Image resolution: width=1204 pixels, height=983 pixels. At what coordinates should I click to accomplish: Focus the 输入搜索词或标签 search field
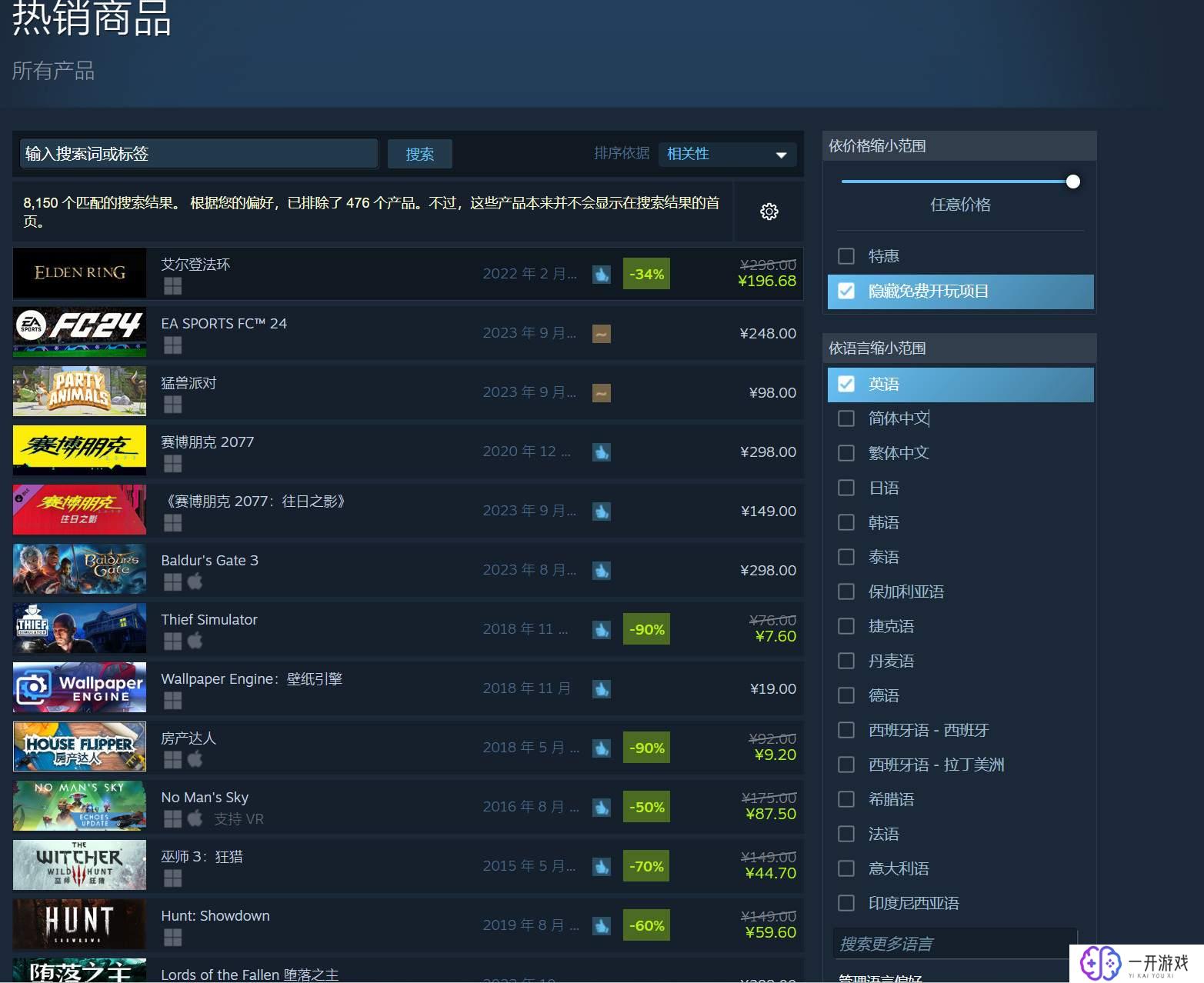click(198, 154)
